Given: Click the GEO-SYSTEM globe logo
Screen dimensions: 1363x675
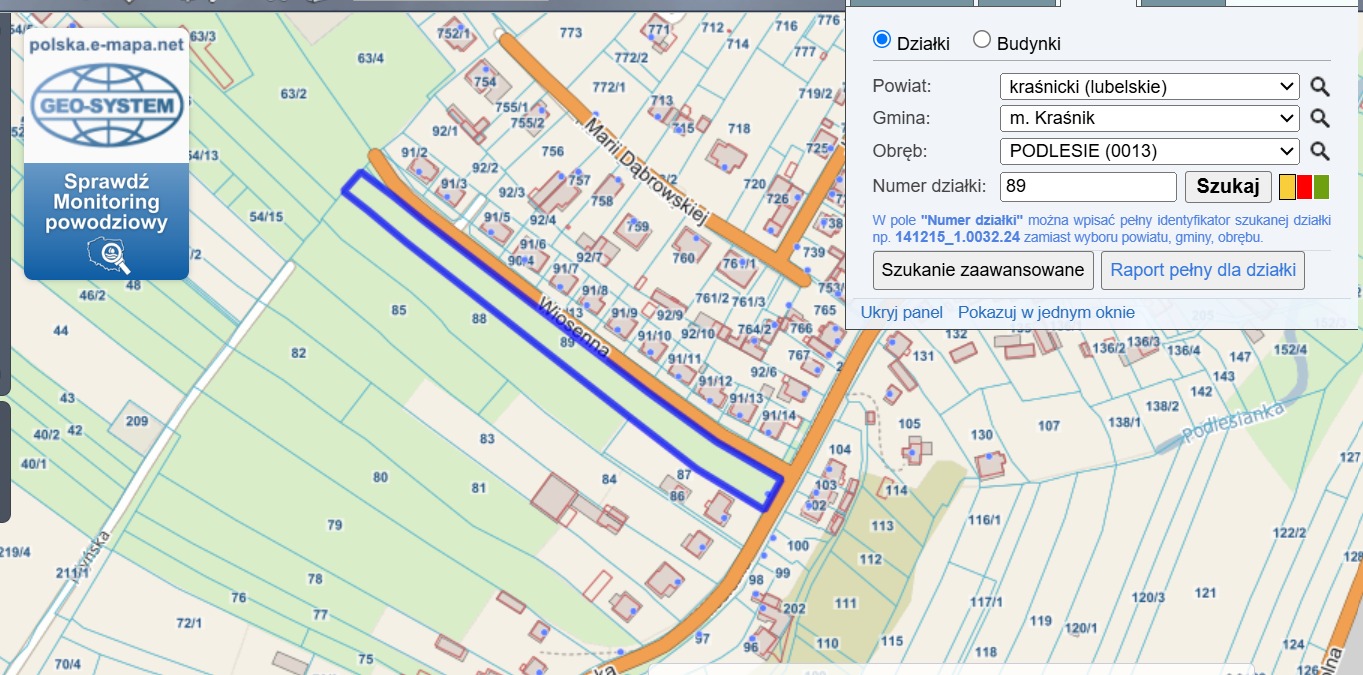Looking at the screenshot, I should pos(106,106).
